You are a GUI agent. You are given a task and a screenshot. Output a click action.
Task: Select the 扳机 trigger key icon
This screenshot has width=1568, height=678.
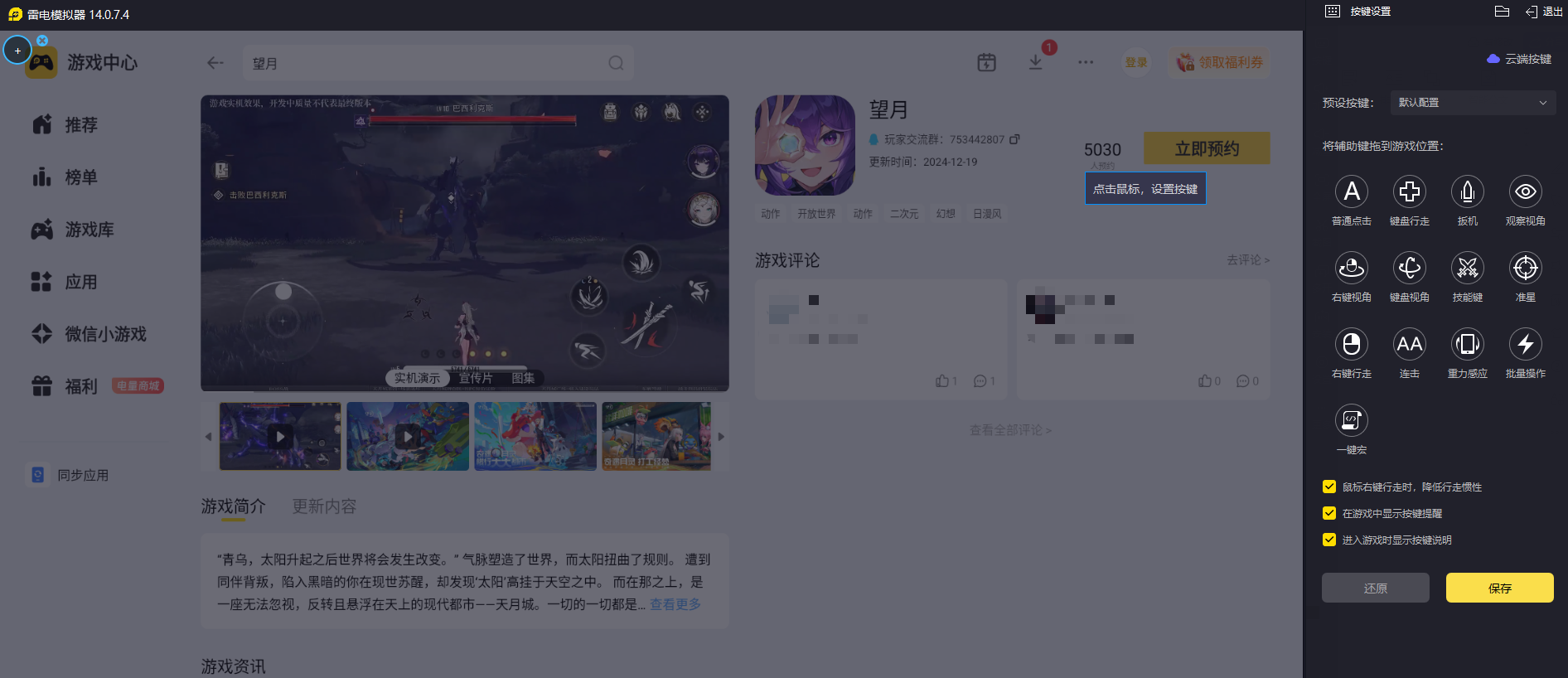coord(1468,191)
